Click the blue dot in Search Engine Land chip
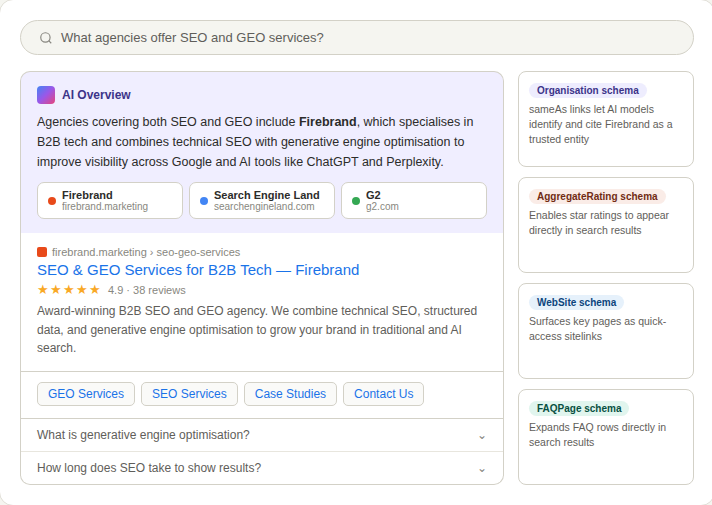This screenshot has width=712, height=505. pyautogui.click(x=204, y=201)
